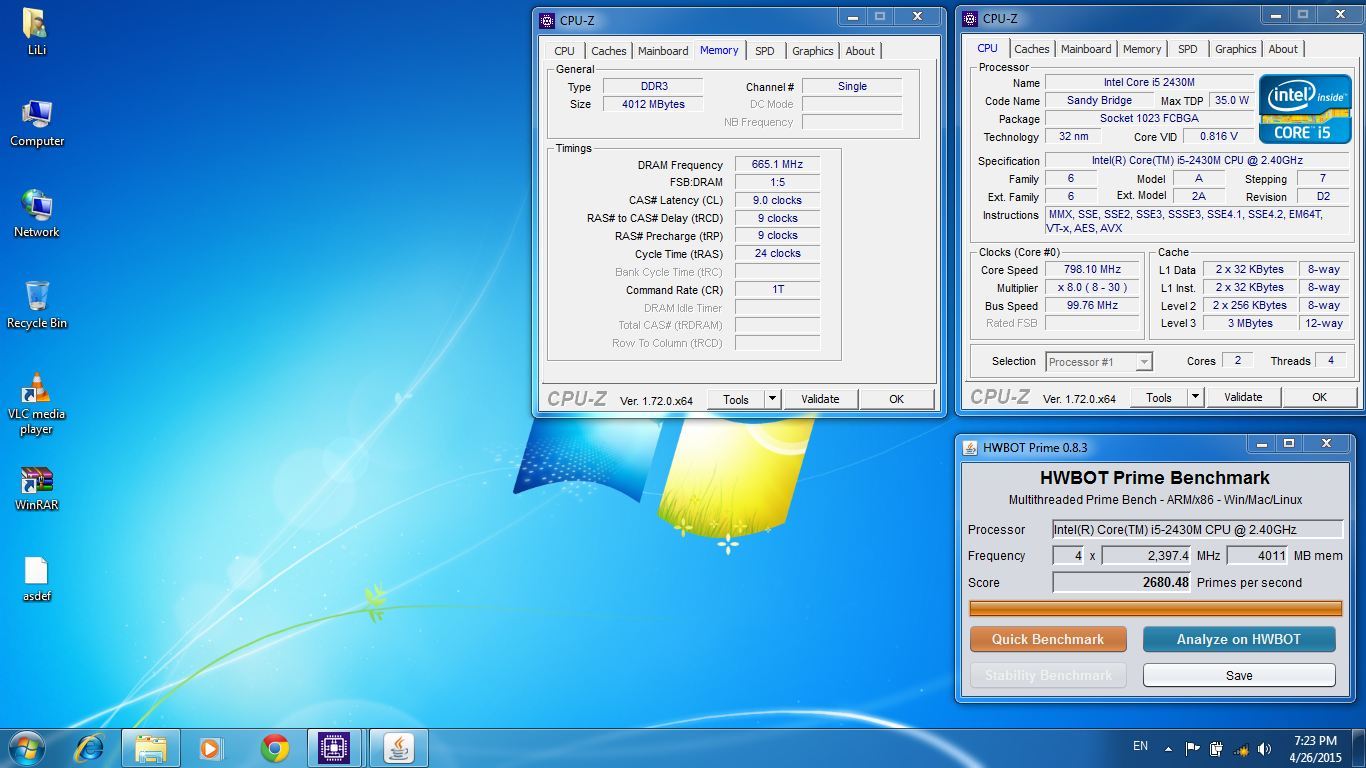This screenshot has height=768, width=1366.
Task: Click the Intel Core i5 2430M name value
Action: click(1149, 82)
